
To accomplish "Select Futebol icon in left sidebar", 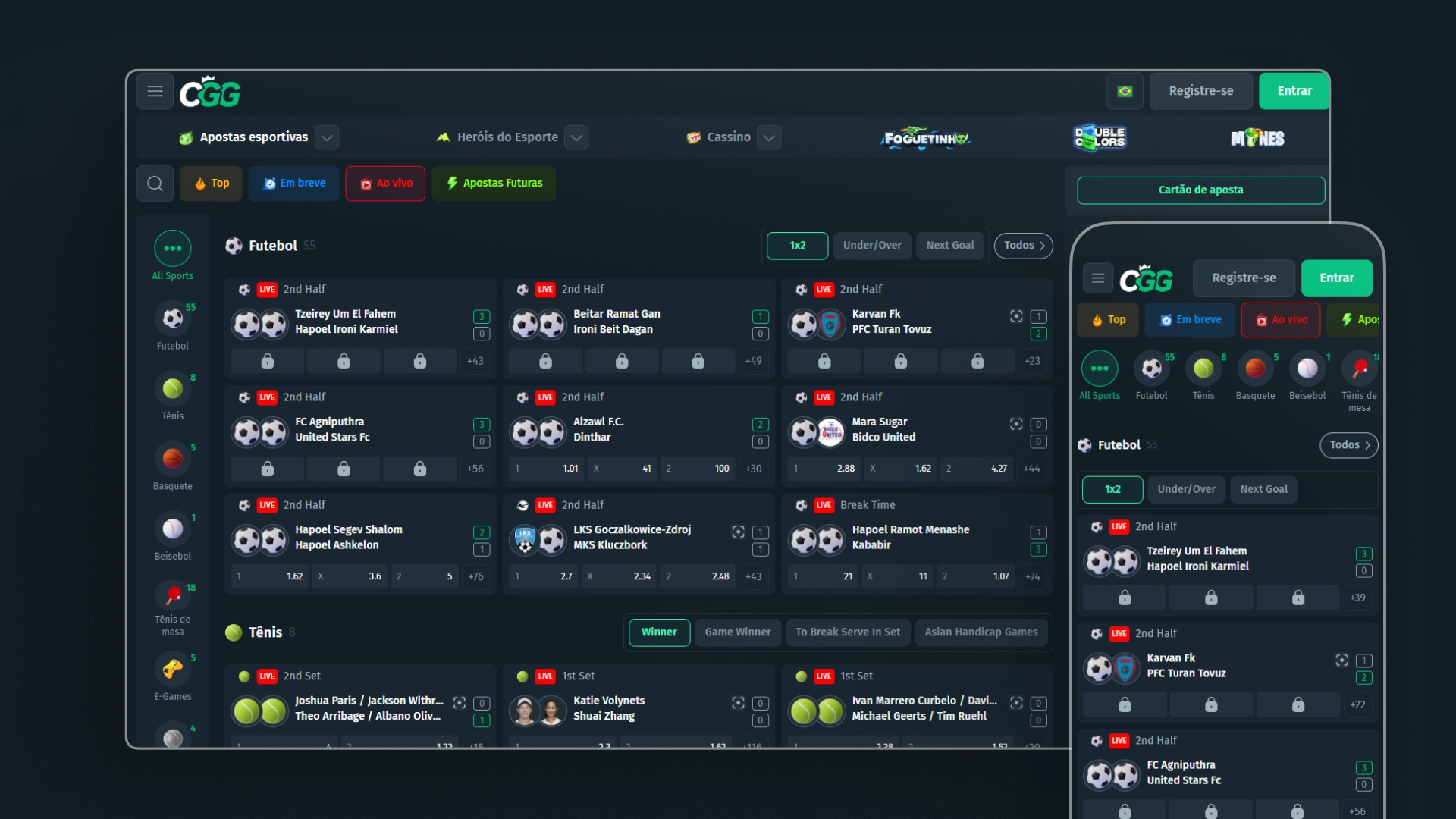I will pos(173,318).
